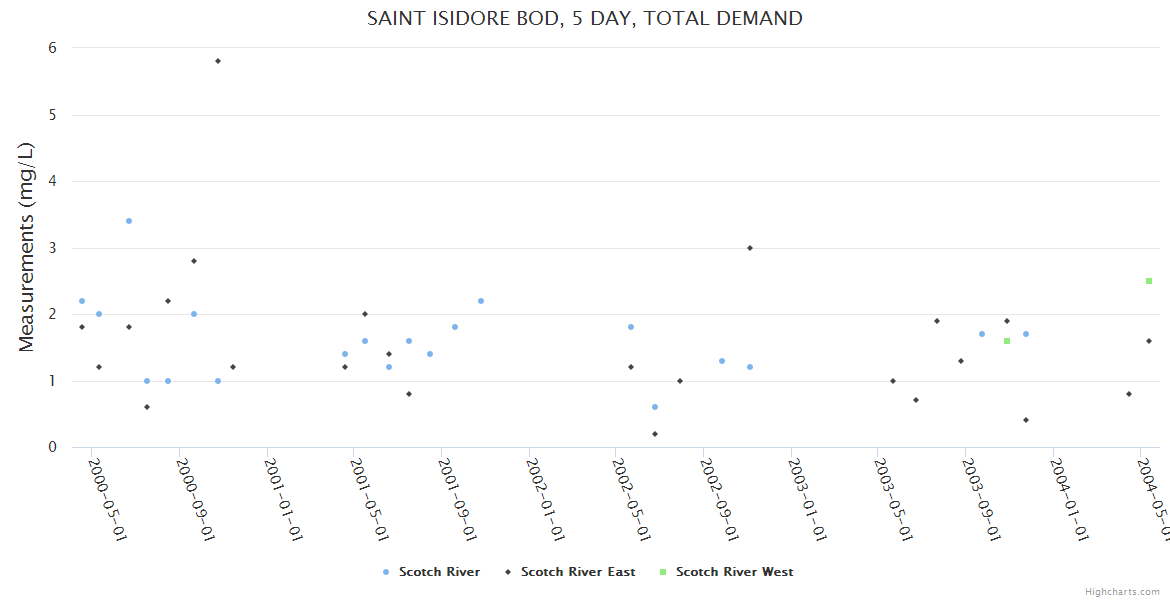
Task: Select the highest point near 5.8 mg/L
Action: (218, 61)
